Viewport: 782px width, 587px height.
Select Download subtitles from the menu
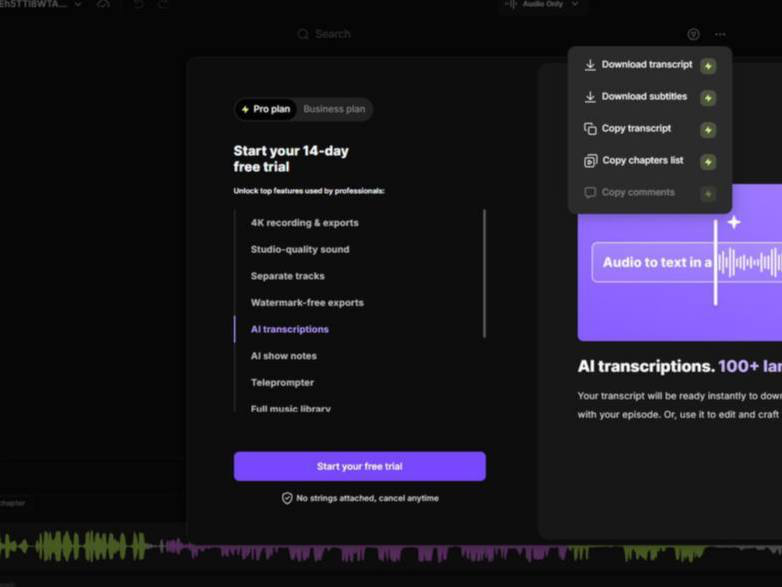[x=643, y=97]
